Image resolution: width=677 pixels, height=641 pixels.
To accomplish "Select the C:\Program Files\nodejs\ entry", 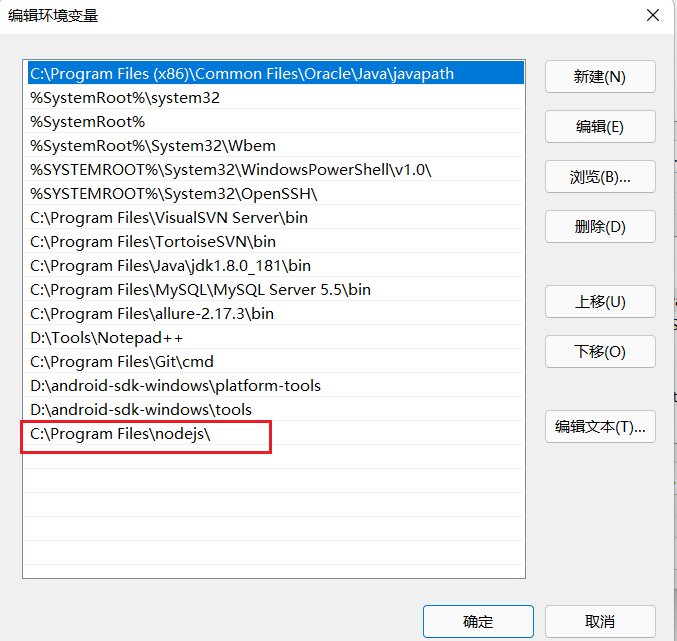I will [274, 433].
